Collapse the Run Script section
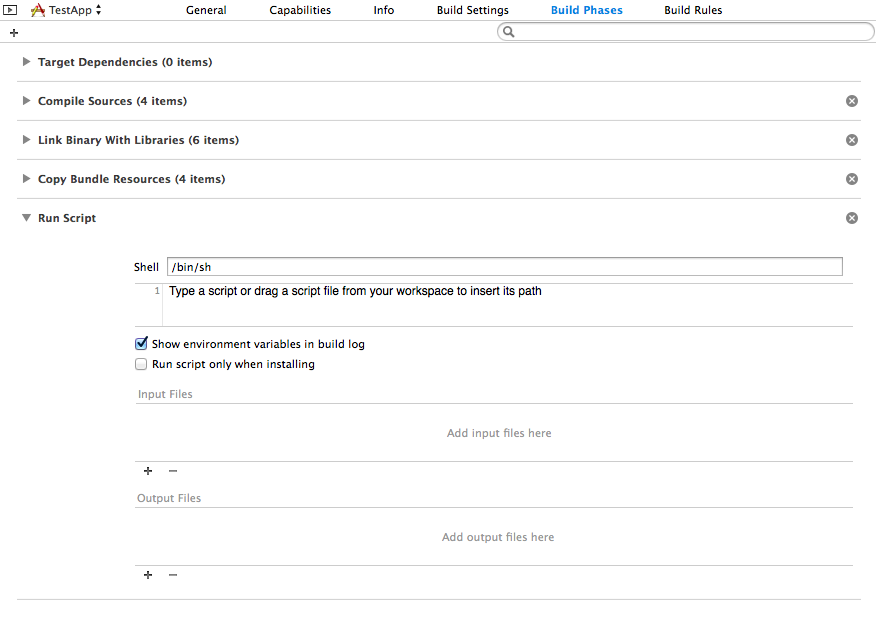Viewport: 876px width, 636px height. tap(27, 218)
